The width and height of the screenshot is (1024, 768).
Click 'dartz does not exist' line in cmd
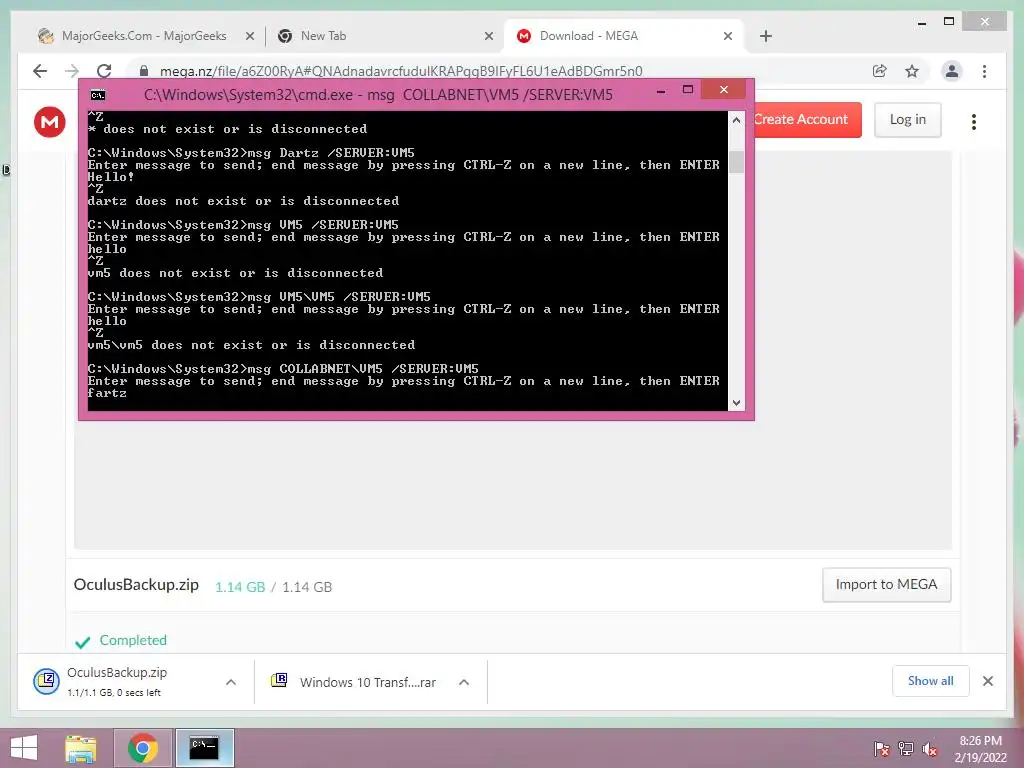tap(243, 201)
